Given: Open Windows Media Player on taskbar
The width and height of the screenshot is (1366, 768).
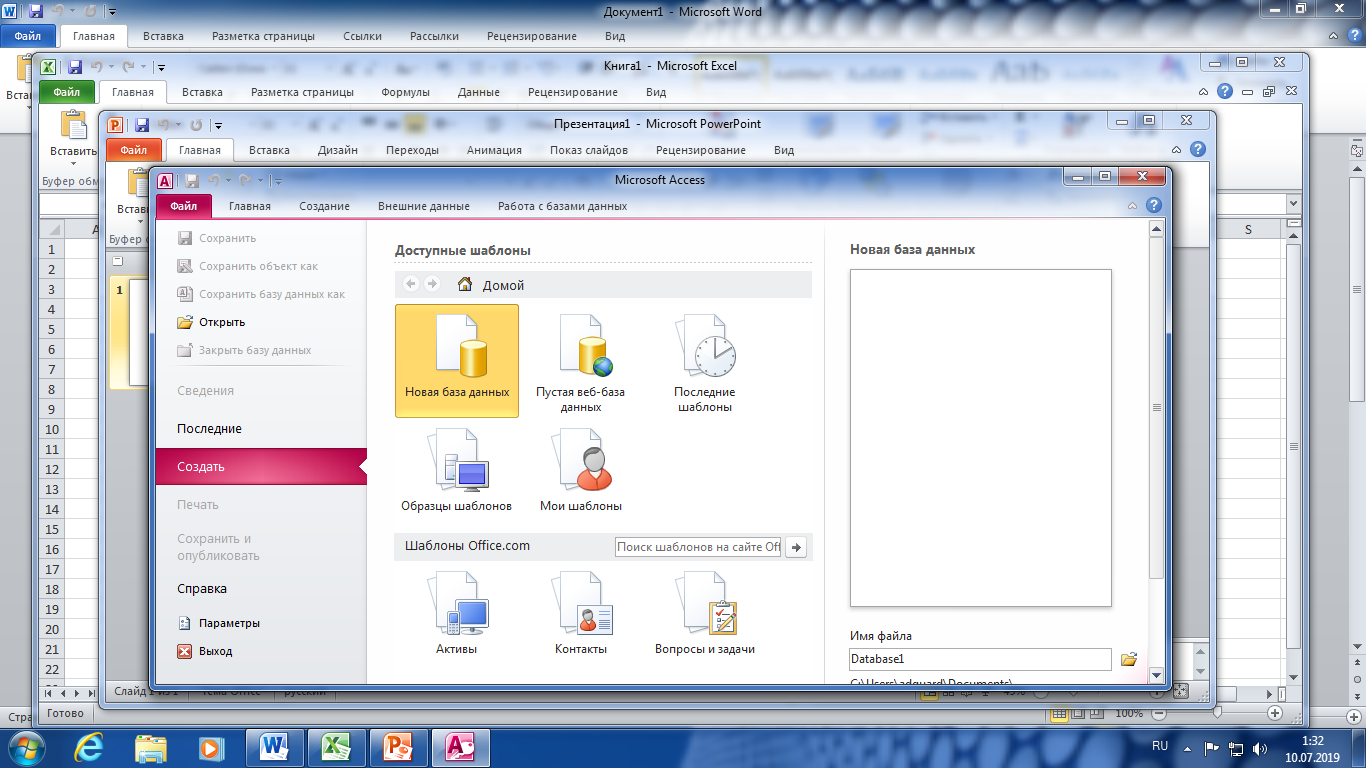Looking at the screenshot, I should tap(210, 747).
